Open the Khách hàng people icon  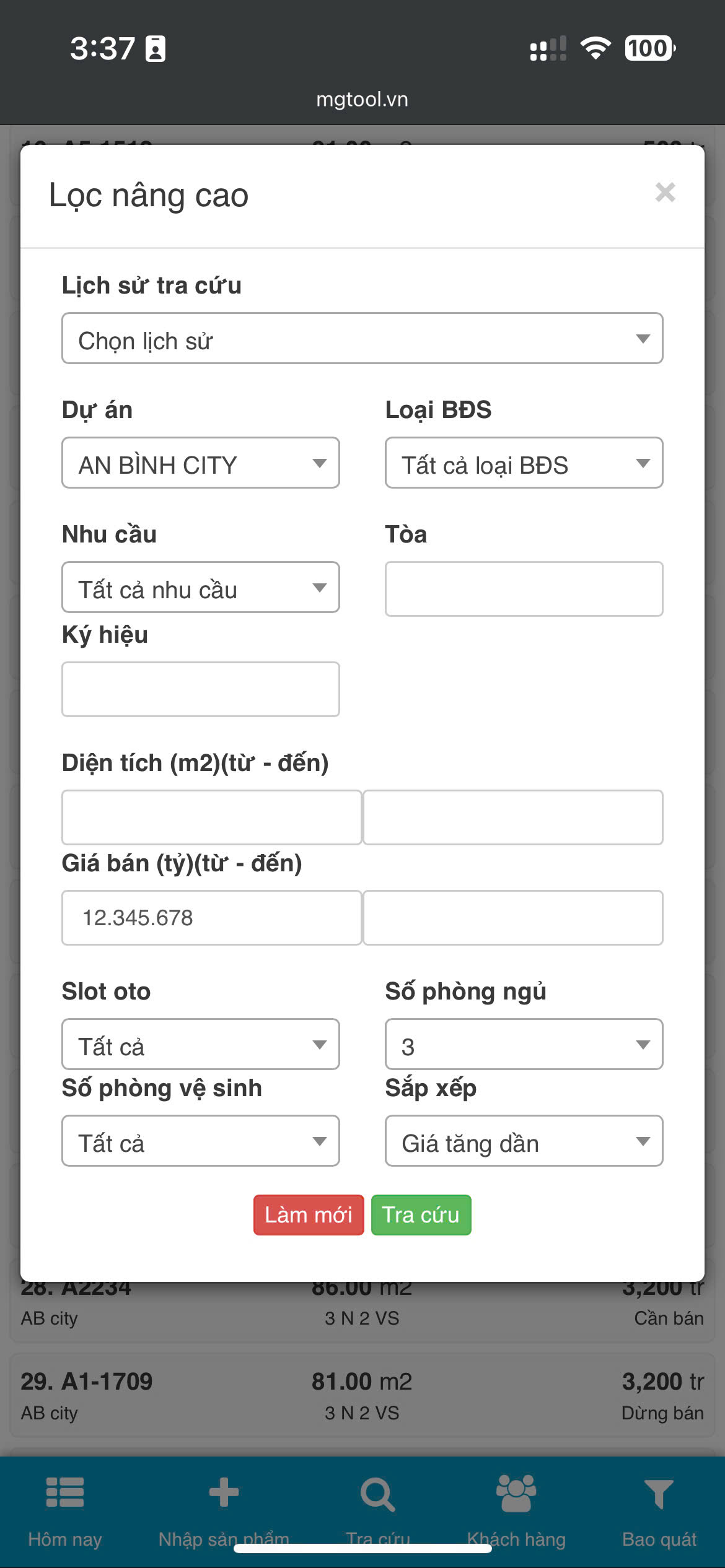point(516,1492)
